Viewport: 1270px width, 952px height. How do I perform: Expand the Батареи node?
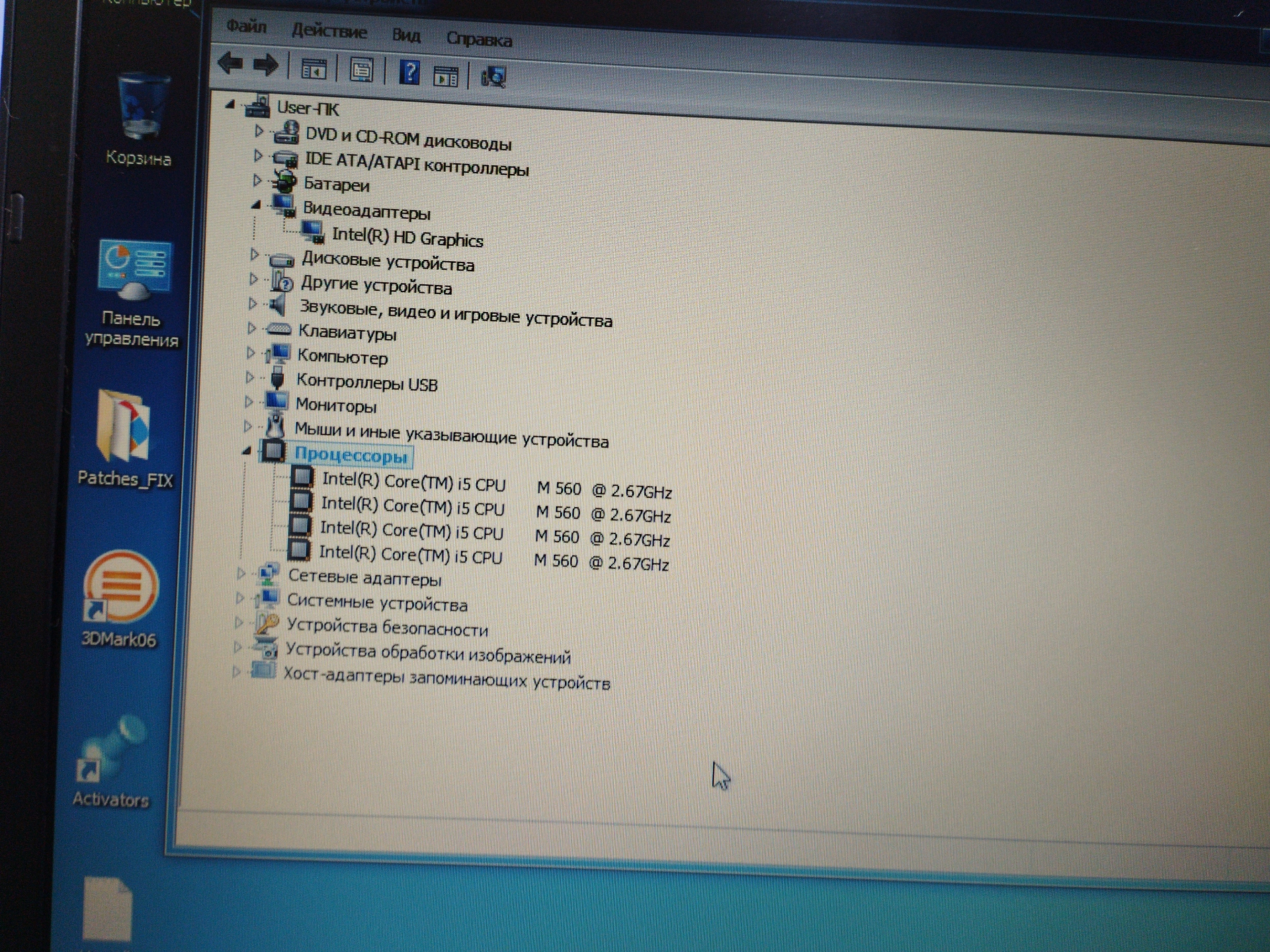coord(257,180)
